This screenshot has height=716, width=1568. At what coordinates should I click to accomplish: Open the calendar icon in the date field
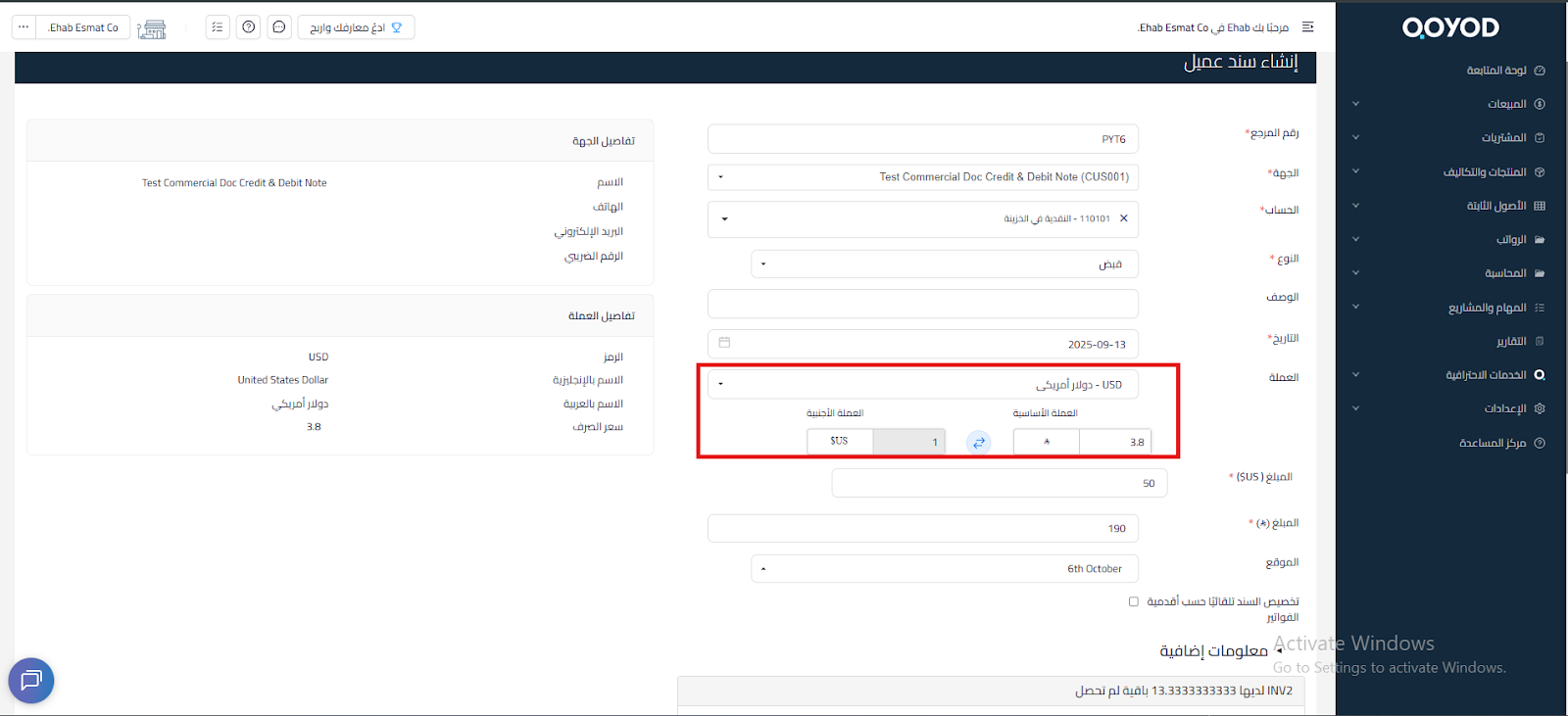(x=724, y=343)
